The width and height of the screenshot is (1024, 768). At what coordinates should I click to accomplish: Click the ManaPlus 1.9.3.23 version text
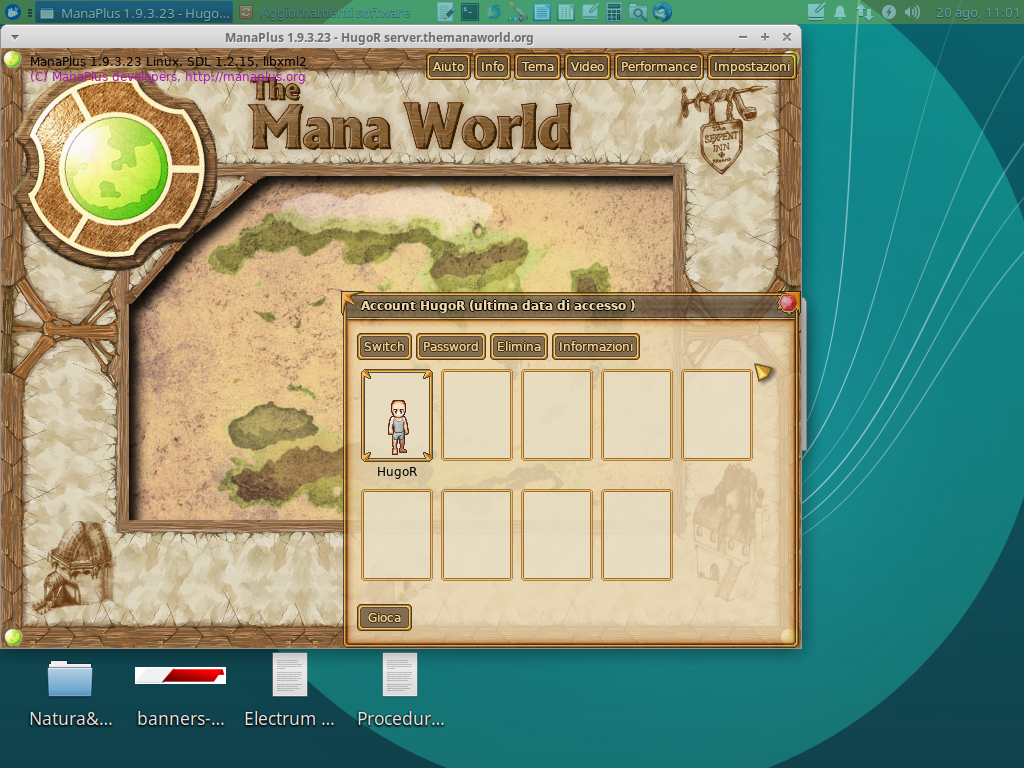(168, 61)
